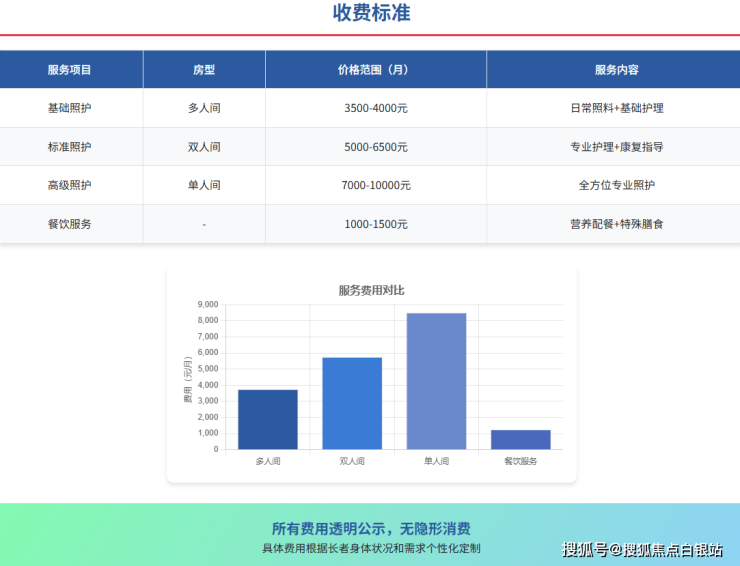Click the 所有费用透明公示 banner text
The image size is (740, 566).
(371, 529)
